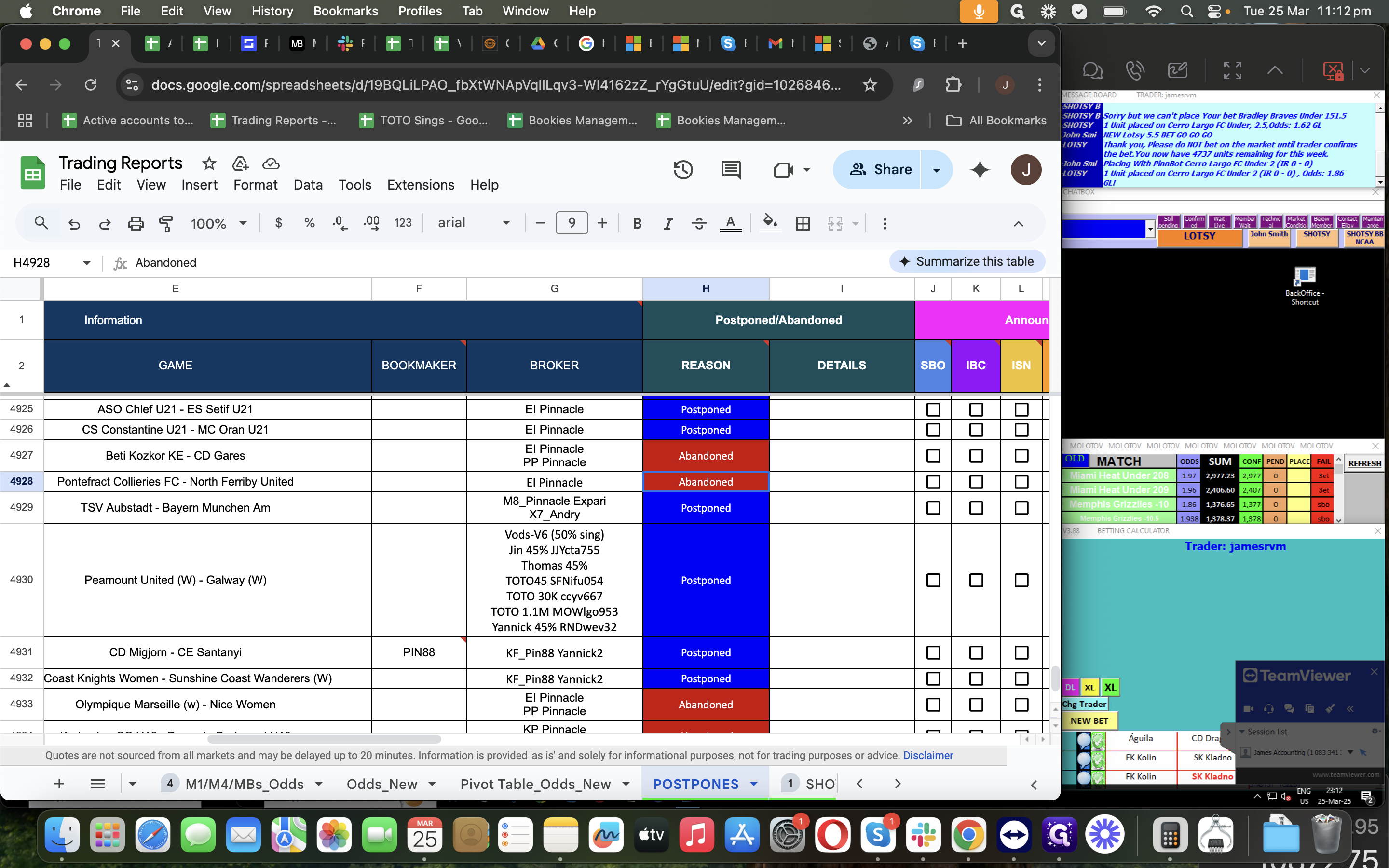Click Chg Trader button in Betting Calculator
This screenshot has height=868, width=1389.
point(1084,704)
